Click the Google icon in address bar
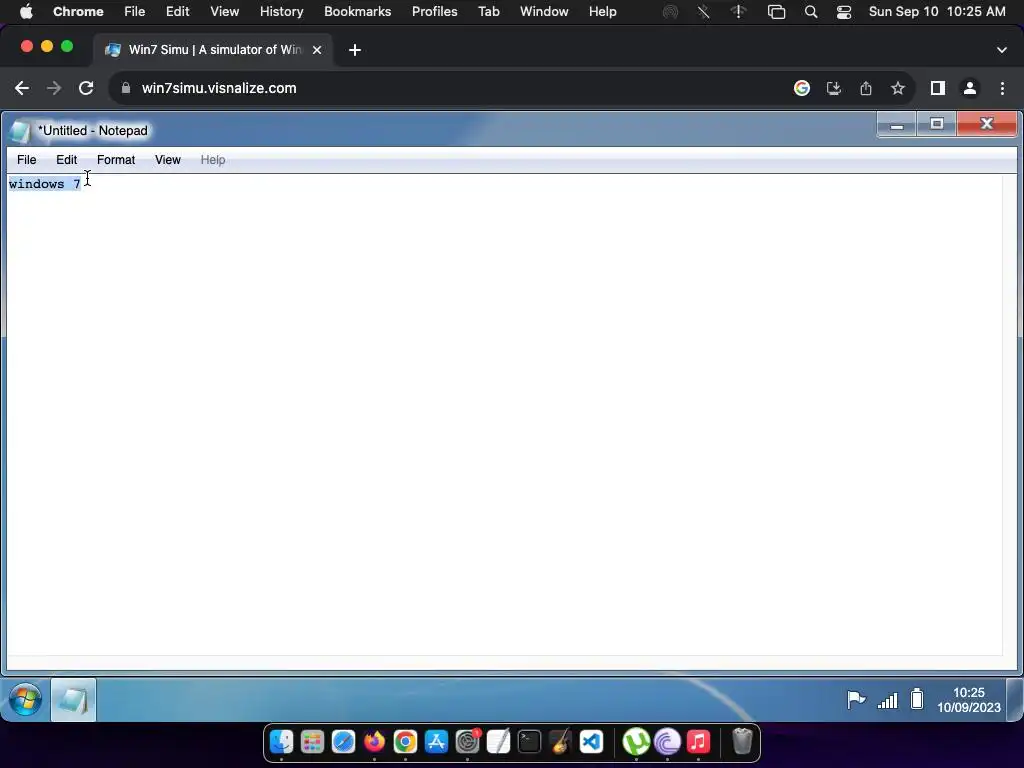The height and width of the screenshot is (768, 1024). (802, 88)
